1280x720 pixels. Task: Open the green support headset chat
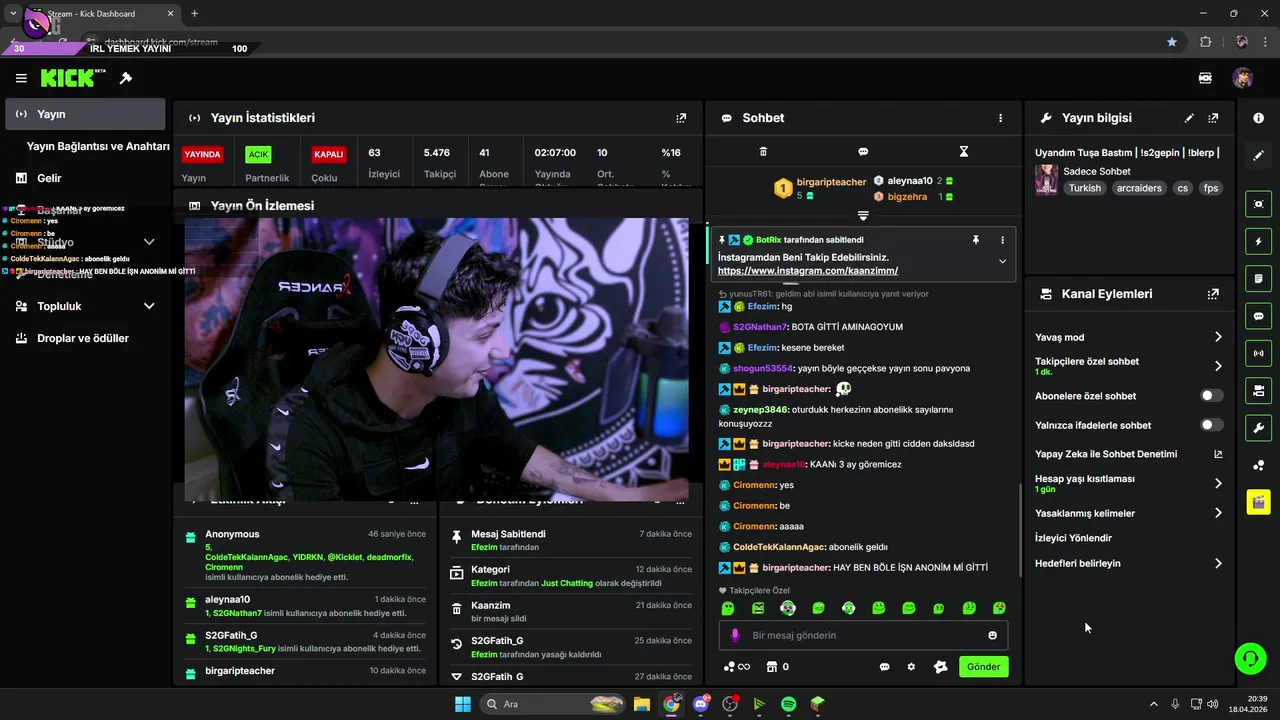pos(1250,657)
